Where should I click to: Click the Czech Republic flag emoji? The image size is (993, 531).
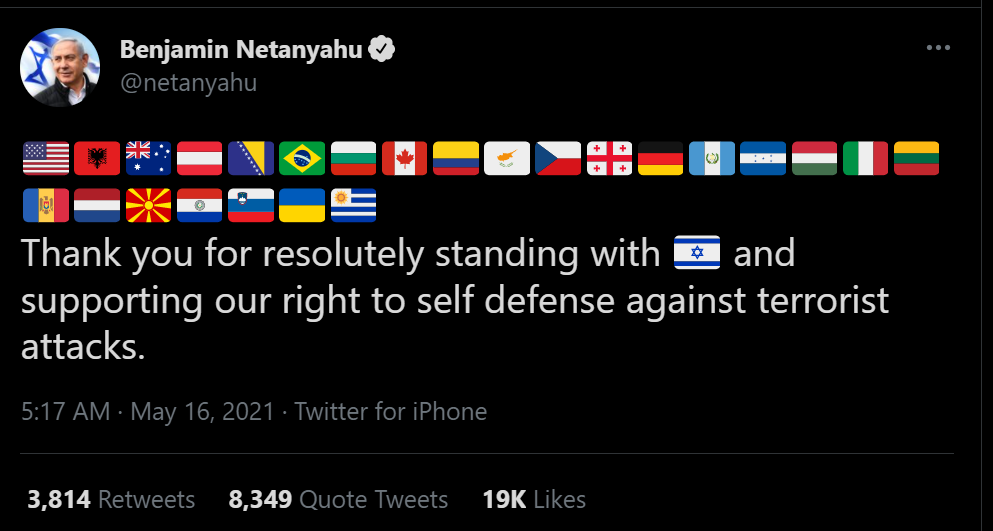(x=558, y=158)
